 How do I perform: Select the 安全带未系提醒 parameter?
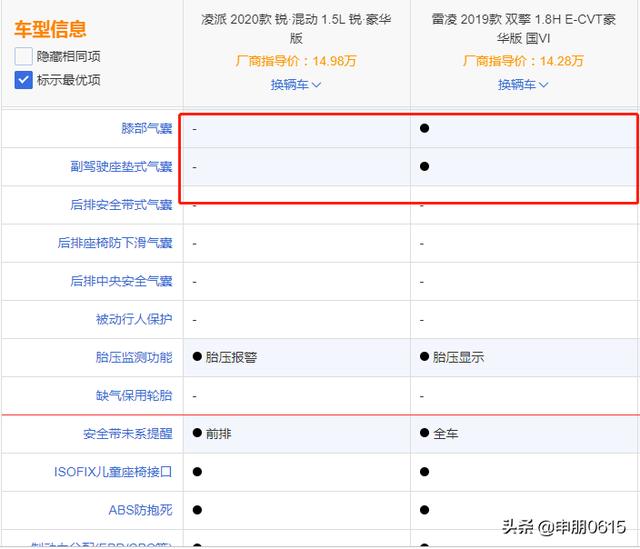click(x=127, y=434)
